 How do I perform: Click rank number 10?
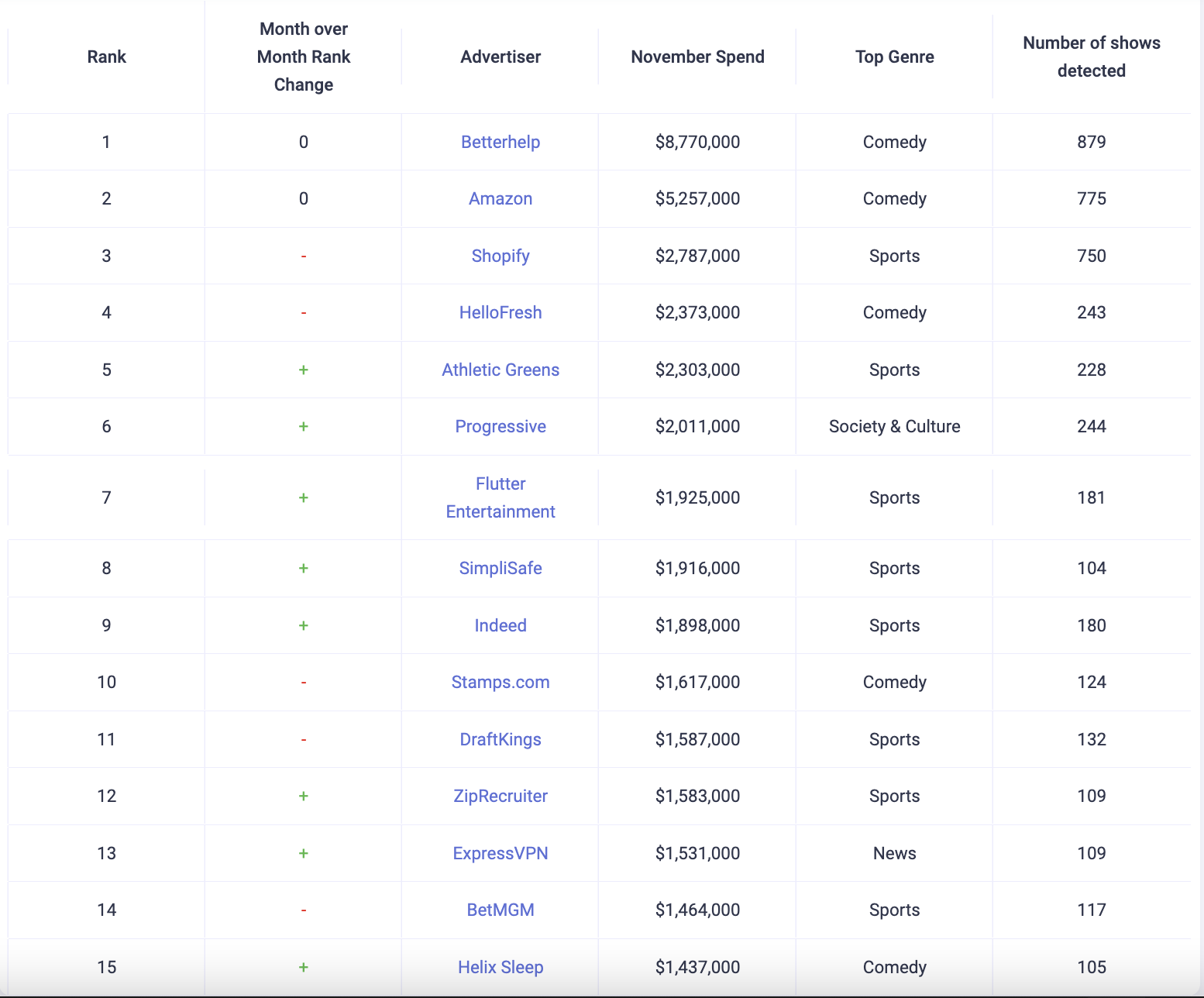tap(107, 682)
